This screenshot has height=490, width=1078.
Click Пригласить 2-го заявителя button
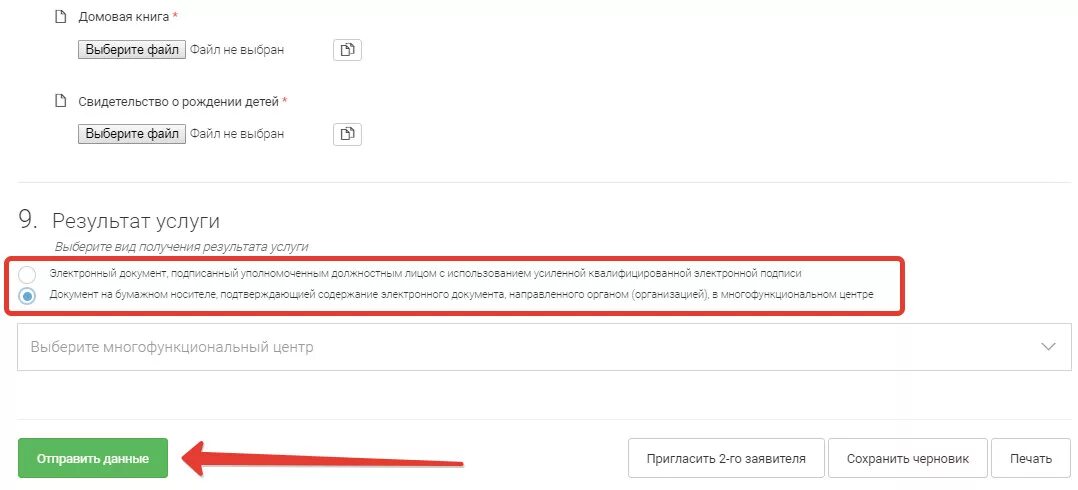[x=725, y=459]
